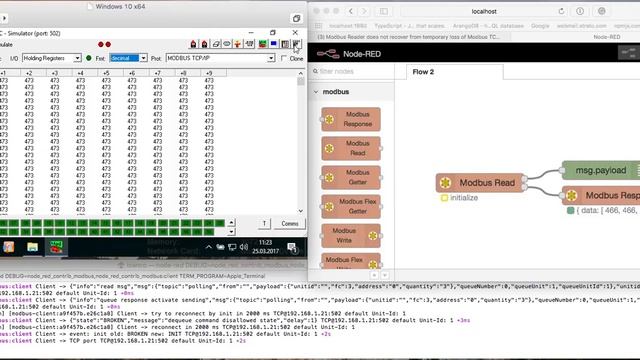Click the first red house icon in Simulator toolbar

[193, 44]
